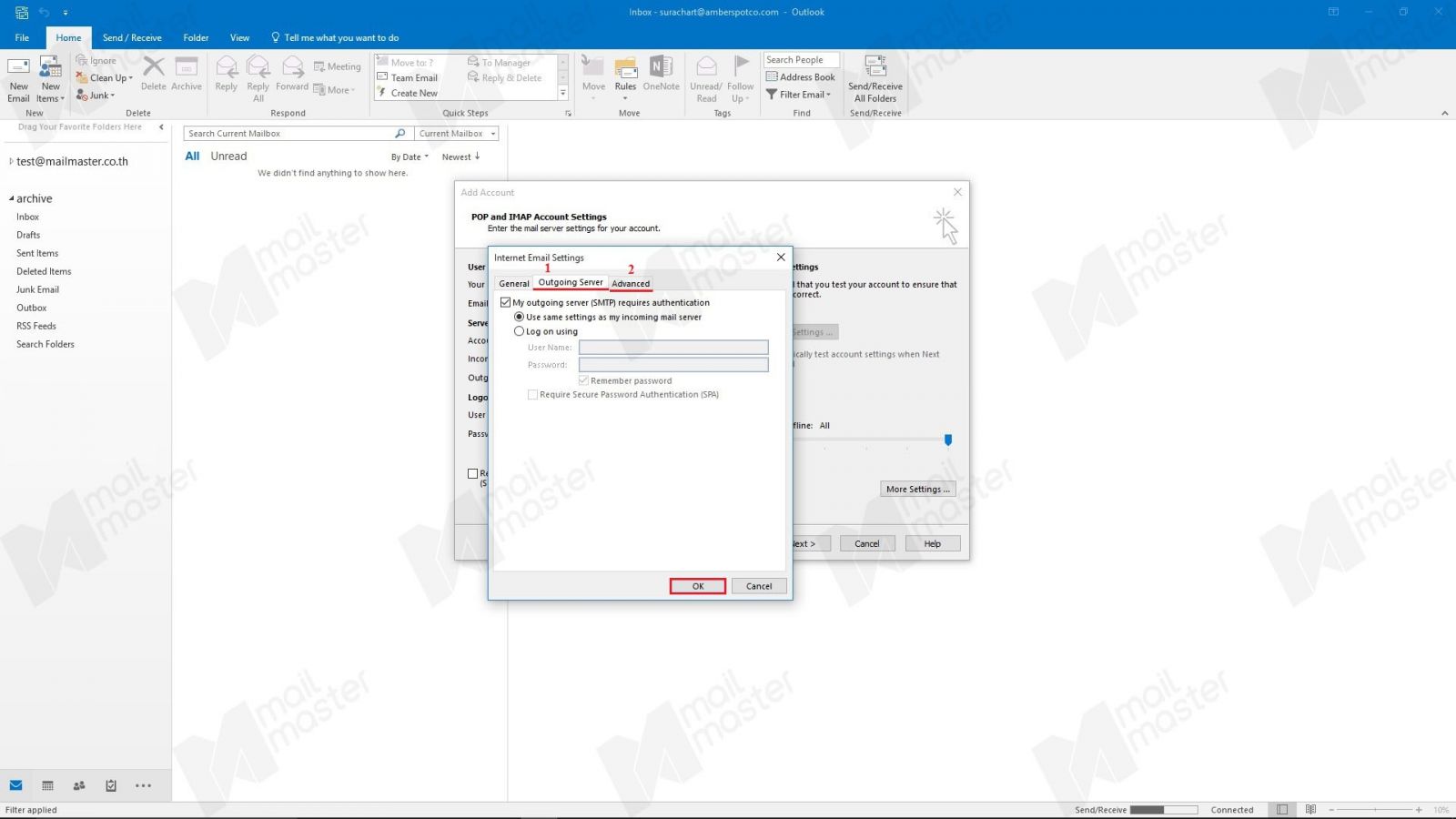The height and width of the screenshot is (819, 1456).
Task: Open the More respond dropdown
Action: click(x=334, y=90)
